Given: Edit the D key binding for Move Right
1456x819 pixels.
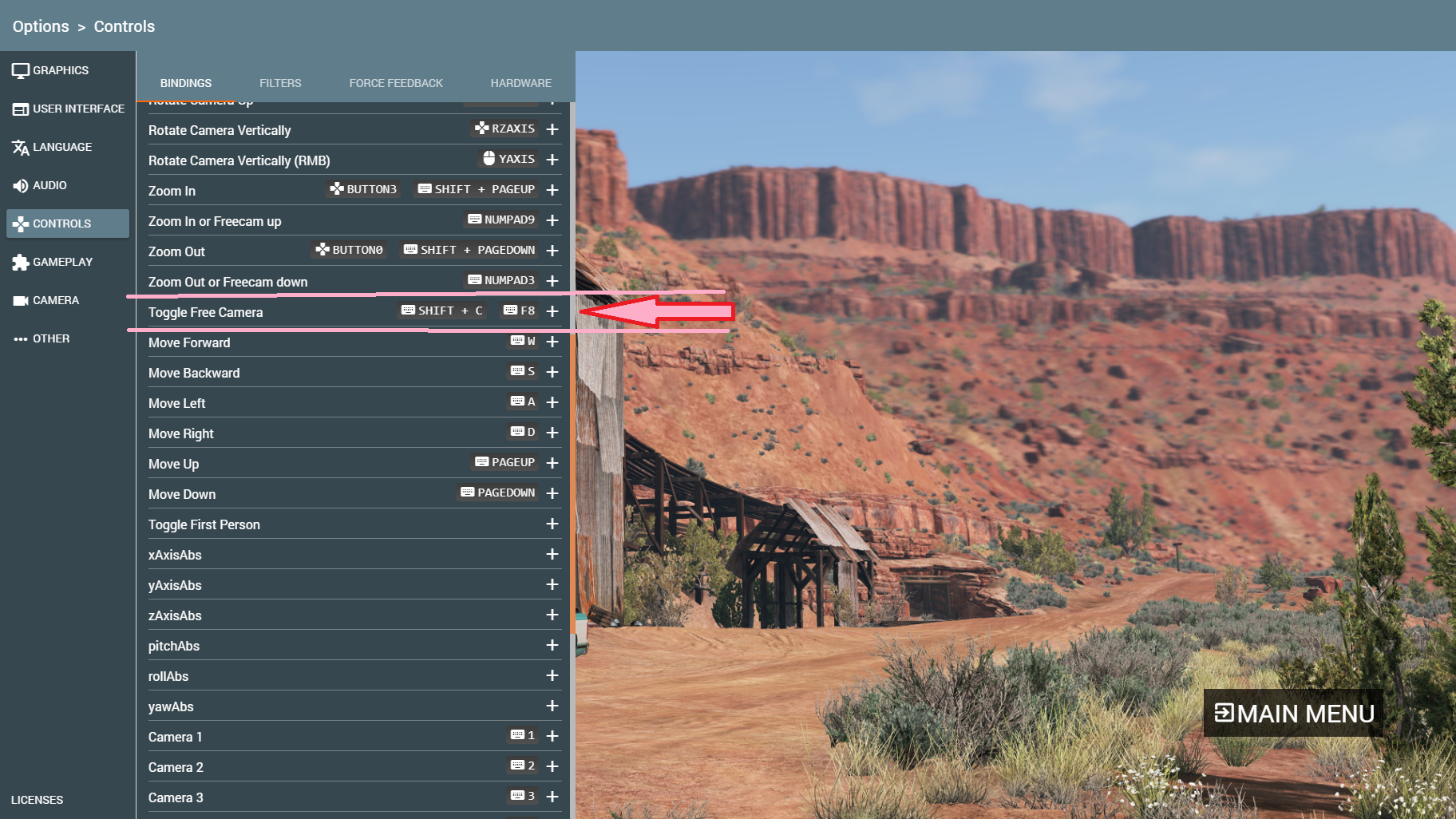Looking at the screenshot, I should click(523, 432).
